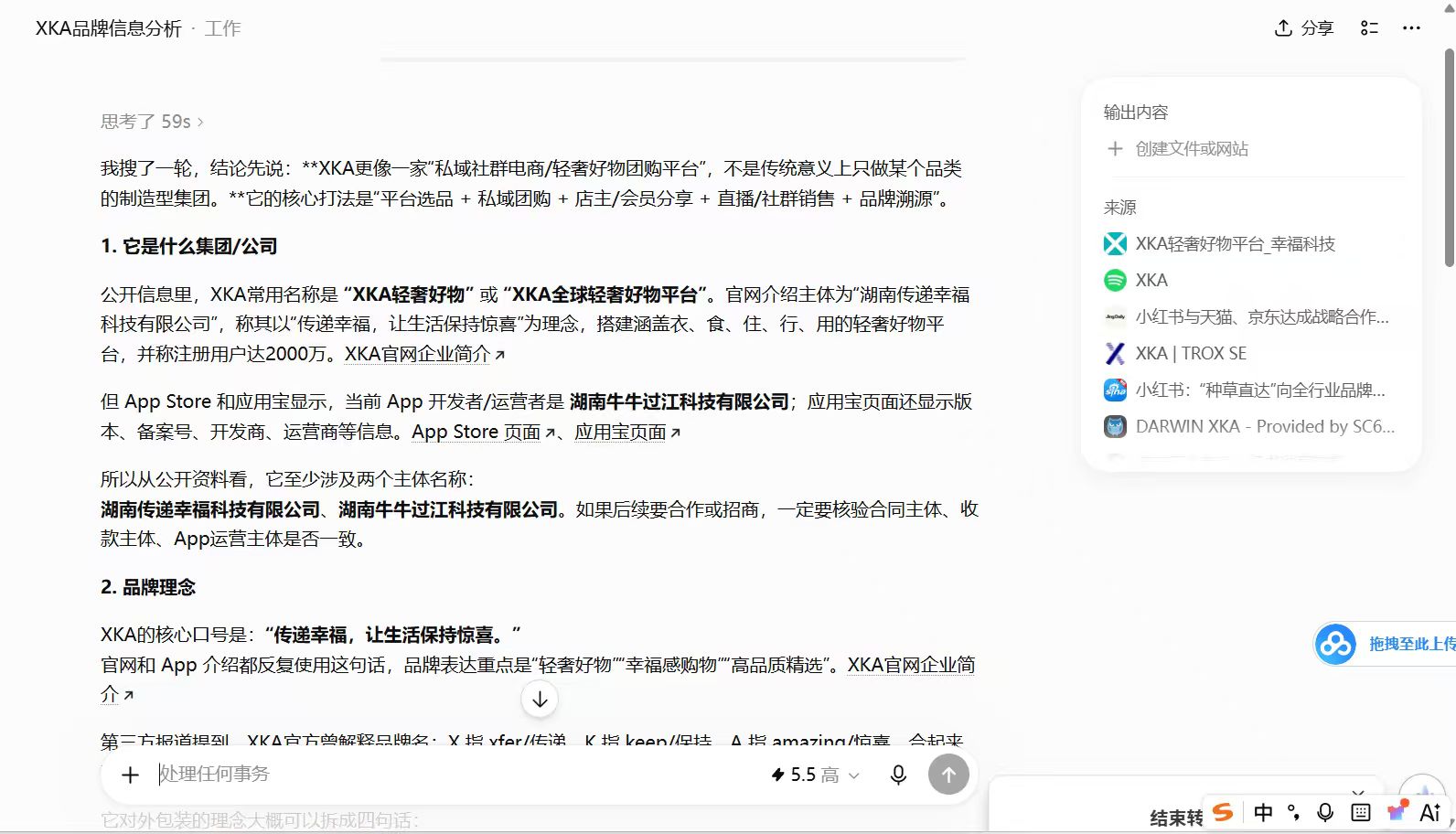Viewport: 1456px width, 834px height.
Task: Open XKA官网企业简介 link under 品牌理念
Action: click(911, 665)
